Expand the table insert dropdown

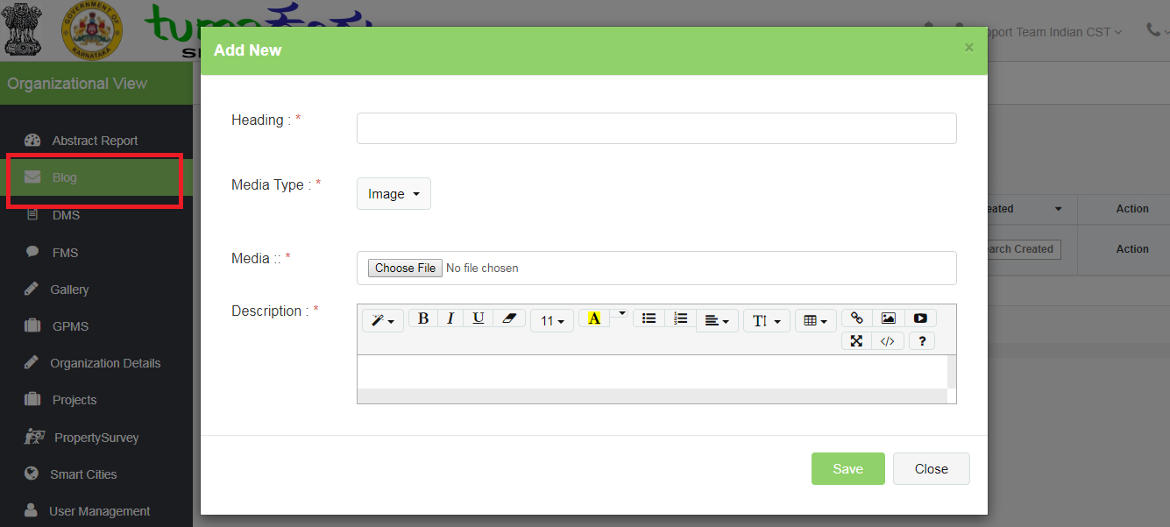(x=816, y=321)
